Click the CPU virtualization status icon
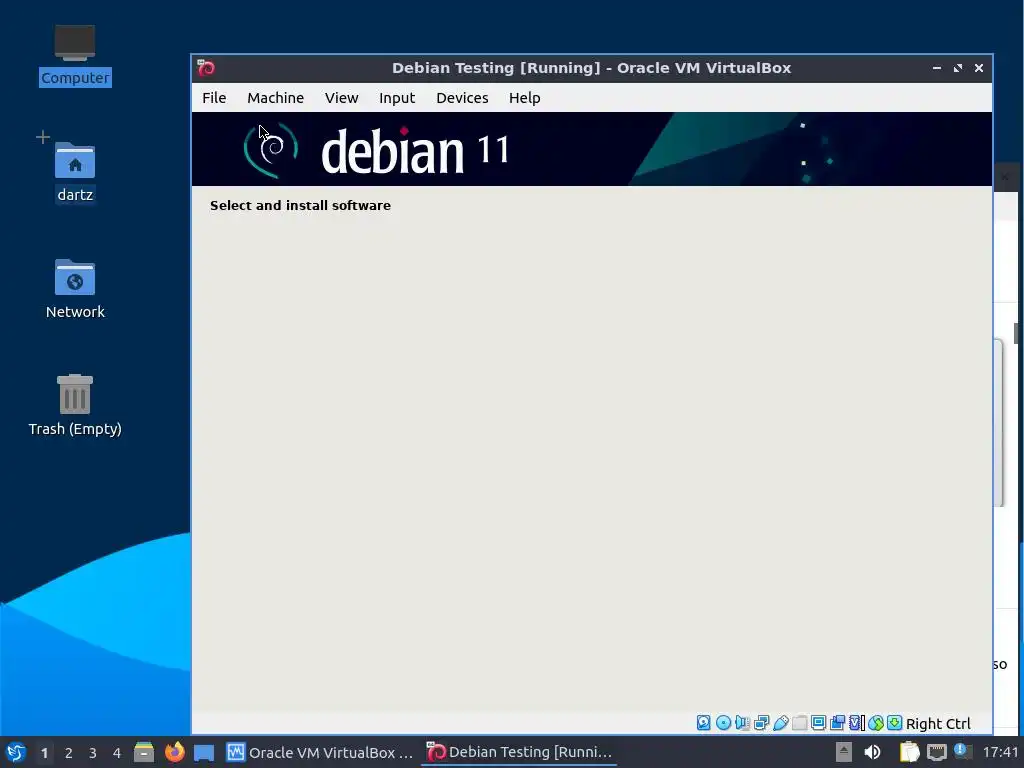The height and width of the screenshot is (768, 1024). tap(856, 723)
